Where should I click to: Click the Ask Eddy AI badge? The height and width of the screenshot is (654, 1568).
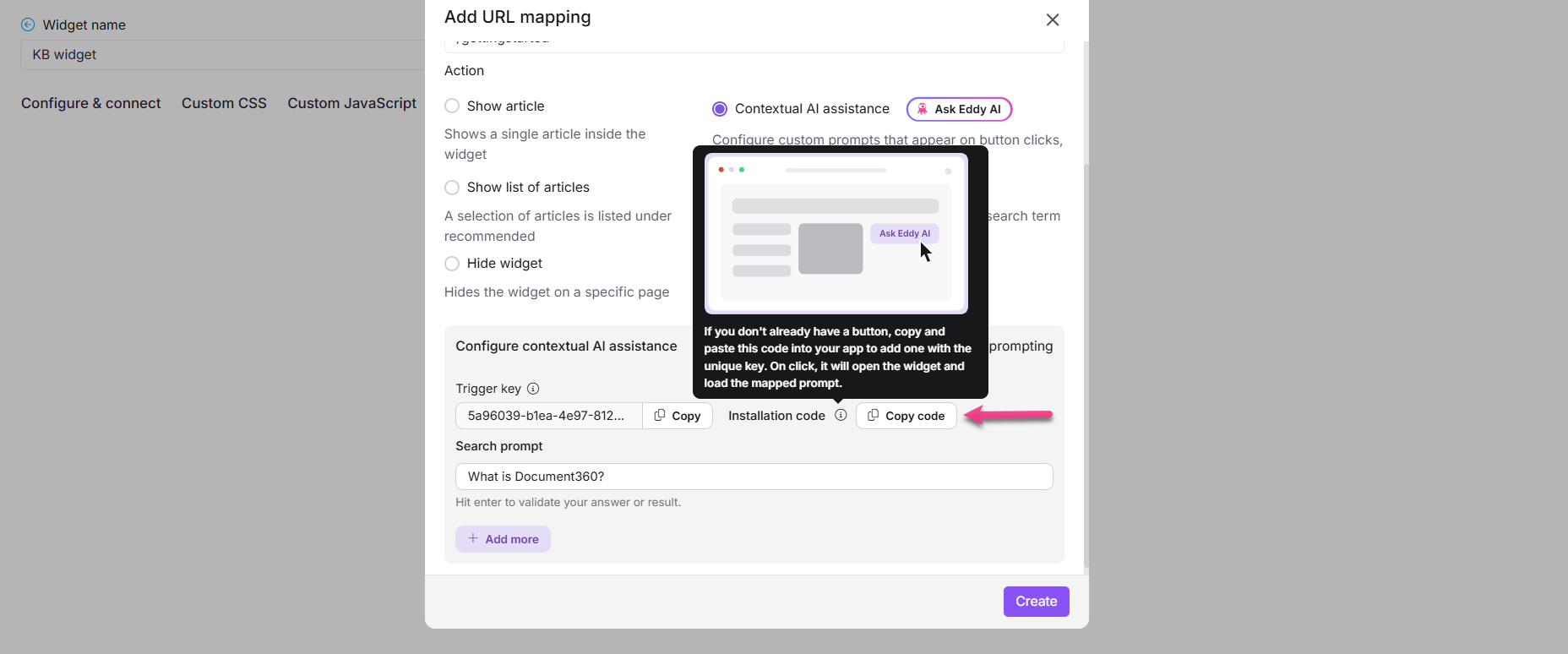pos(959,109)
